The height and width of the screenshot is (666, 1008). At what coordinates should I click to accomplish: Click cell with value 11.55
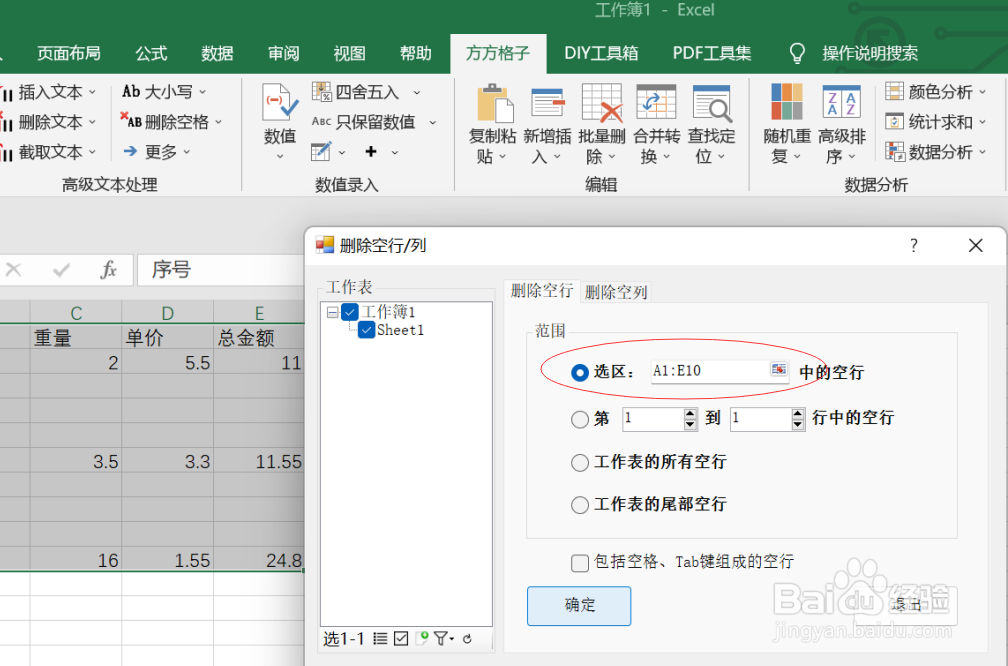coord(258,460)
